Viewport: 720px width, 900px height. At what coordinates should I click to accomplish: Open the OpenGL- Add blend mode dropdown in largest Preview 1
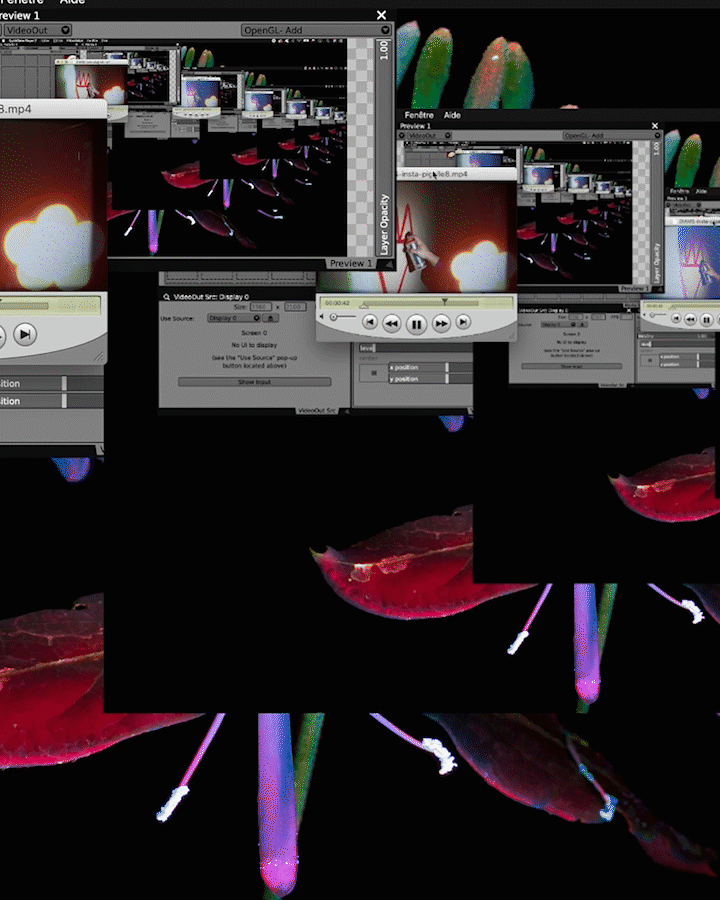315,30
